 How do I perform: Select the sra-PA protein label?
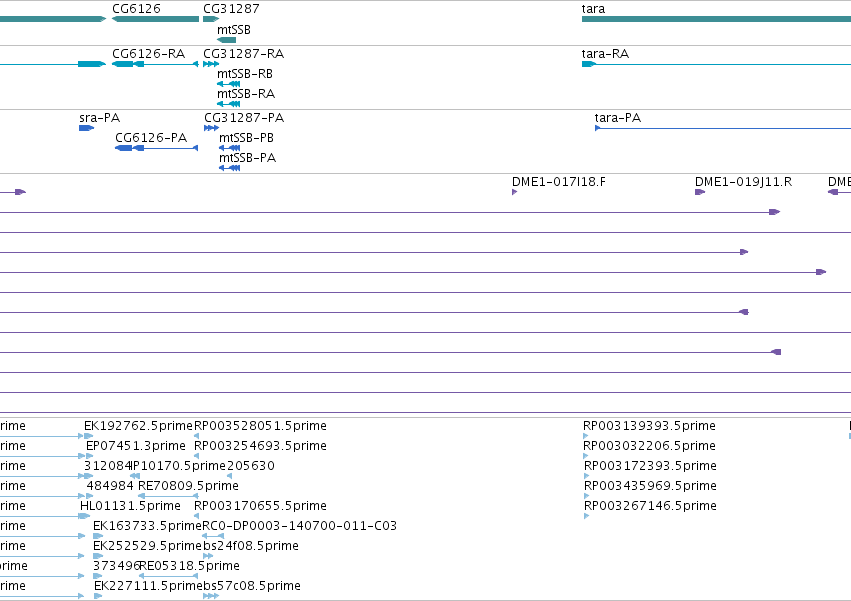100,118
